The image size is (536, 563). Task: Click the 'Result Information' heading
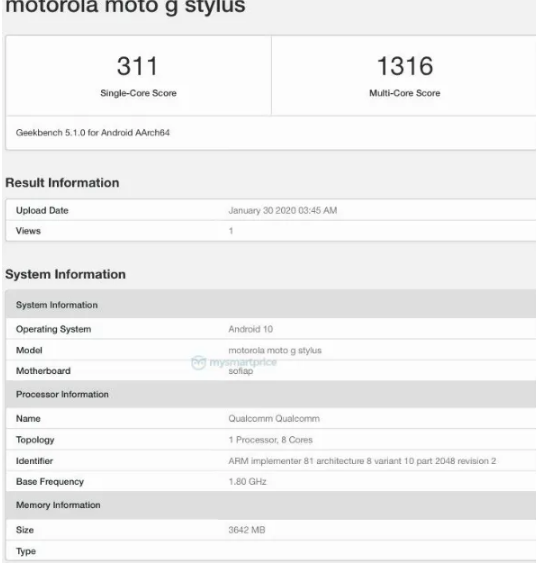(x=62, y=182)
